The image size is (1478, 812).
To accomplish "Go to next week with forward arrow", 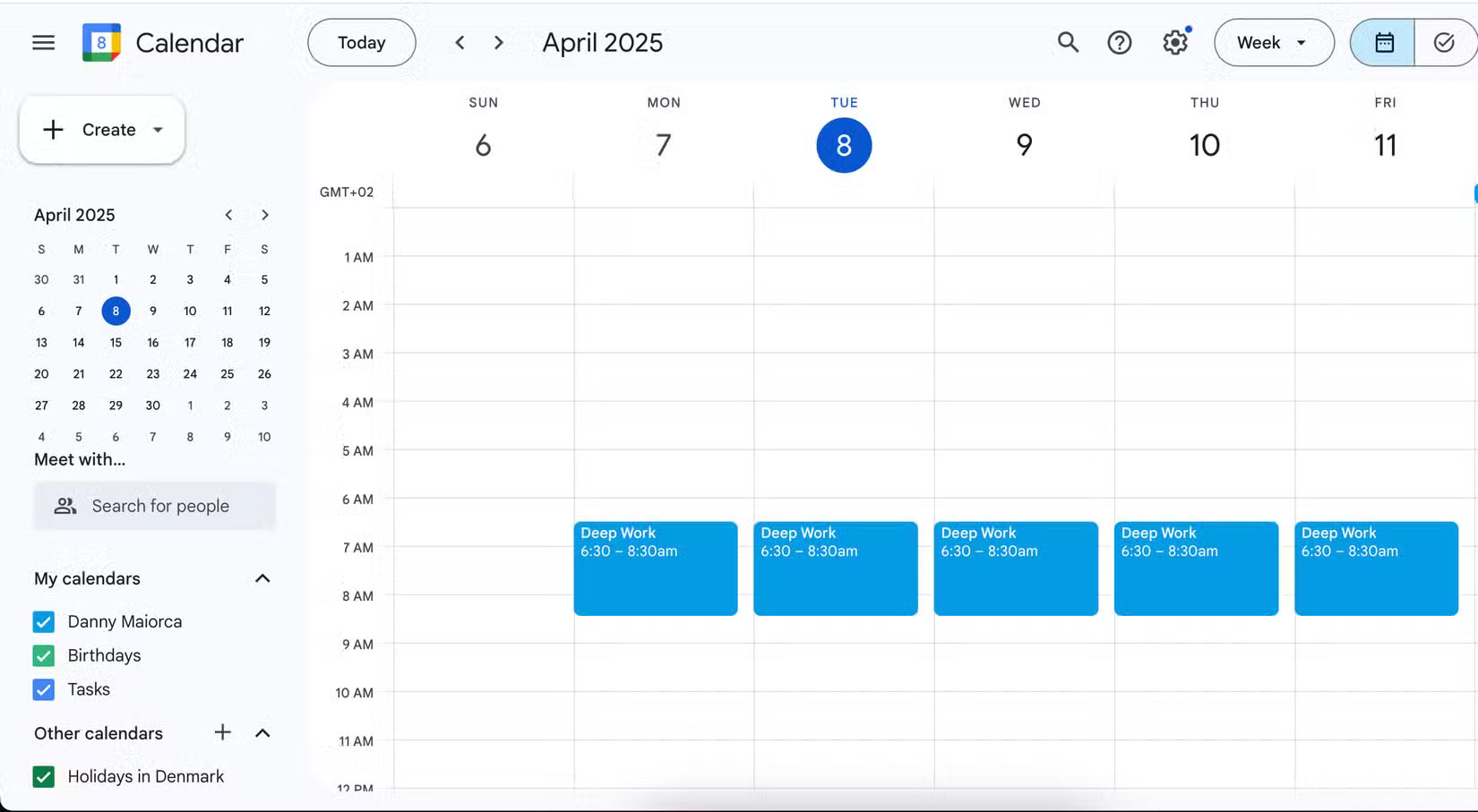I will (498, 42).
